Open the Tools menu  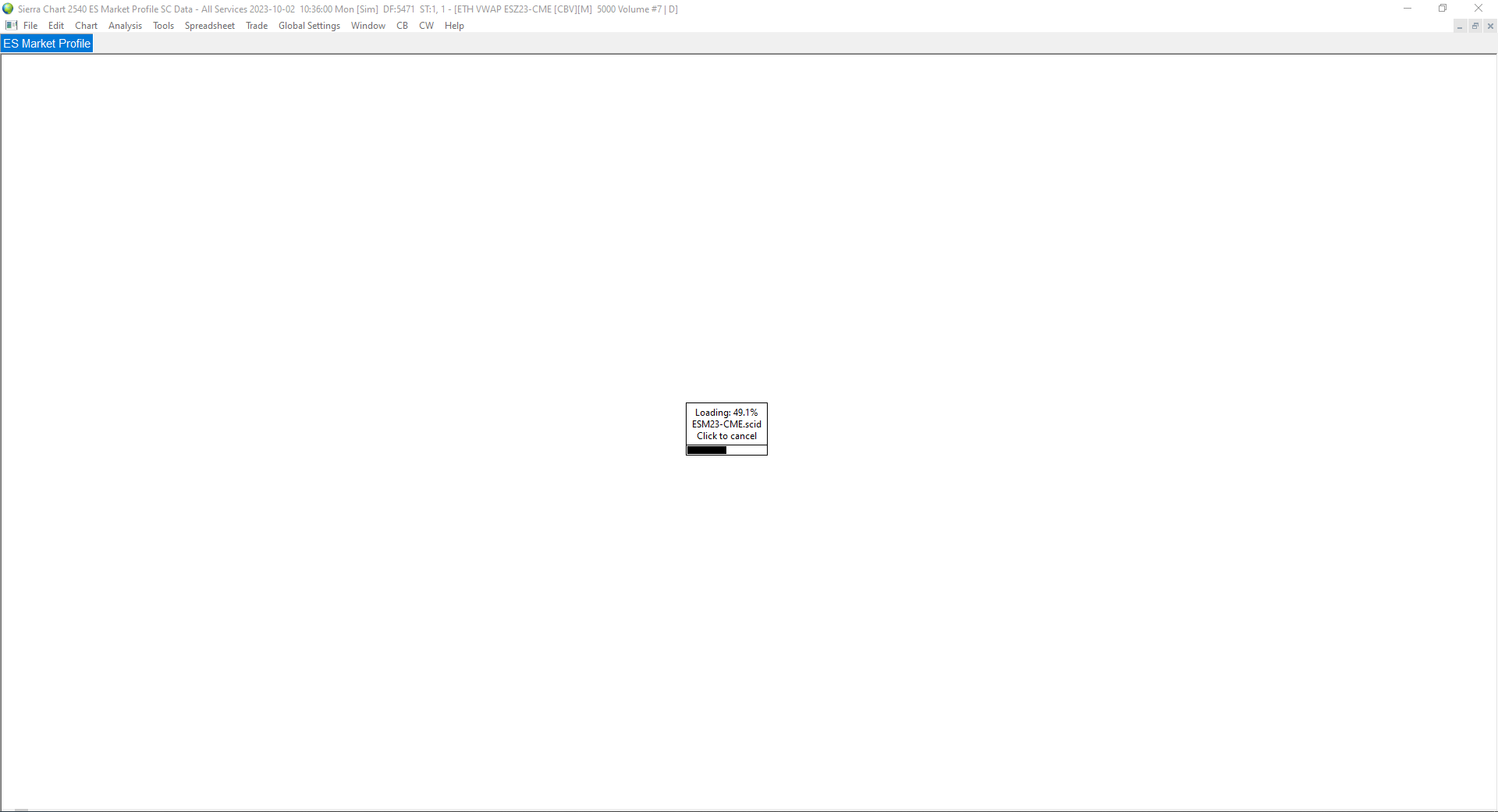[x=164, y=26]
